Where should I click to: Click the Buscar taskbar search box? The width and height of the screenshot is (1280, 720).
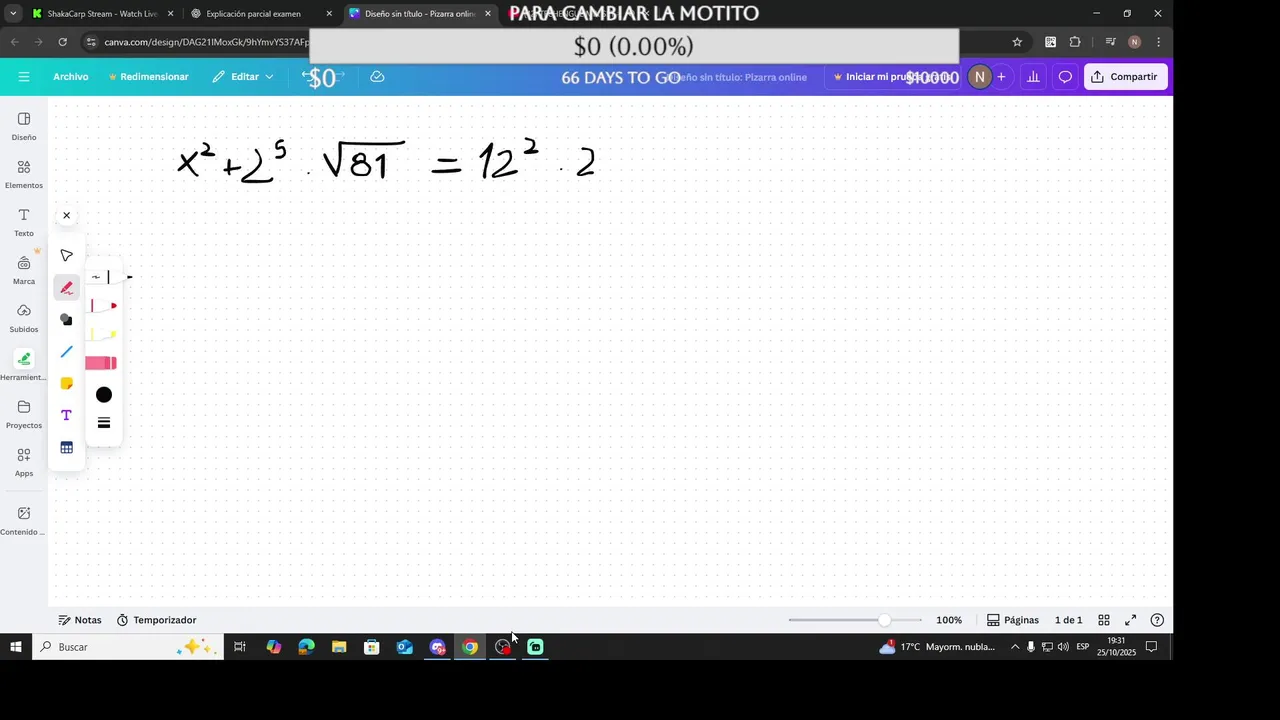pos(127,647)
